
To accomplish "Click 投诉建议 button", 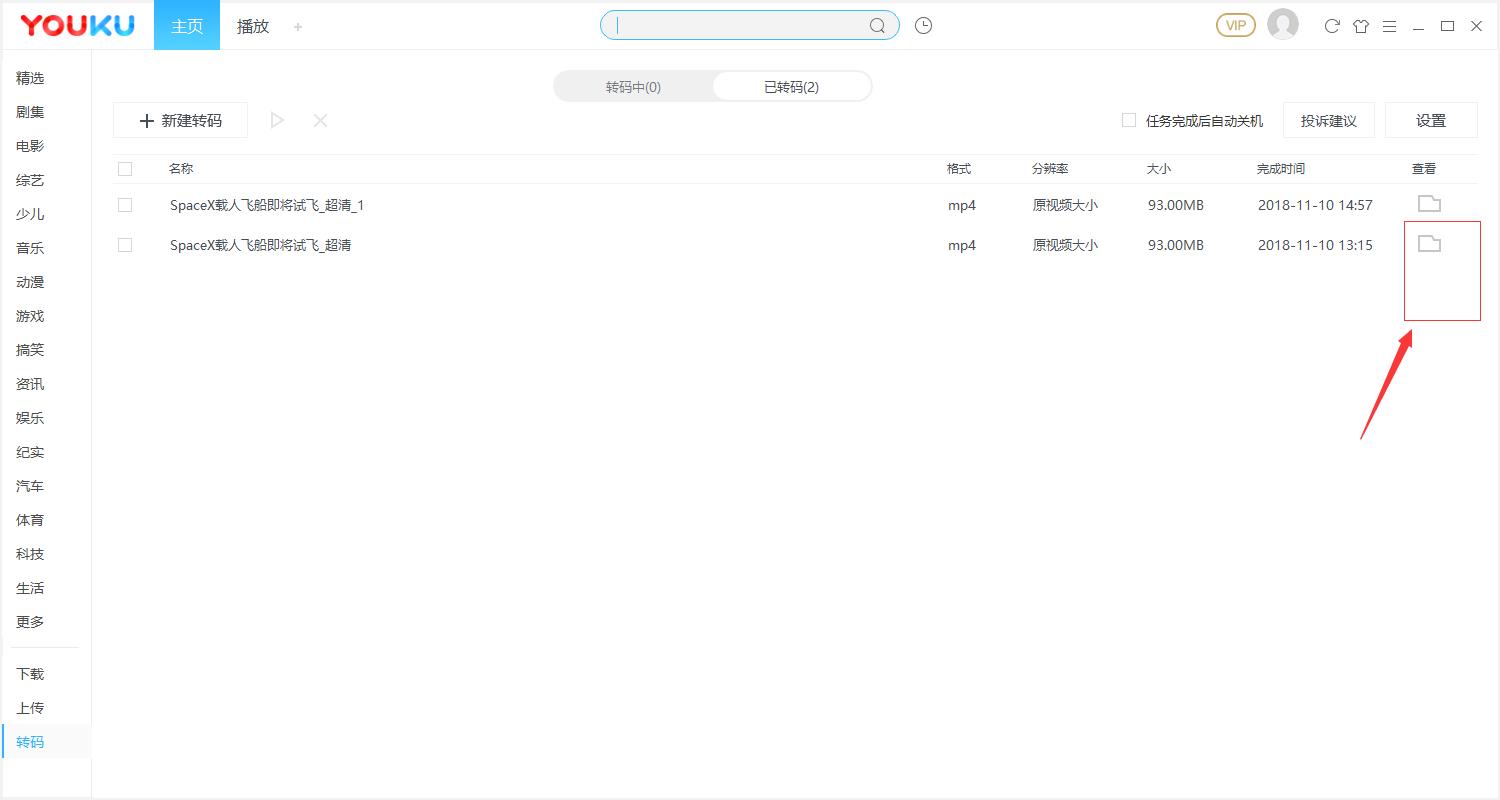I will pyautogui.click(x=1328, y=120).
